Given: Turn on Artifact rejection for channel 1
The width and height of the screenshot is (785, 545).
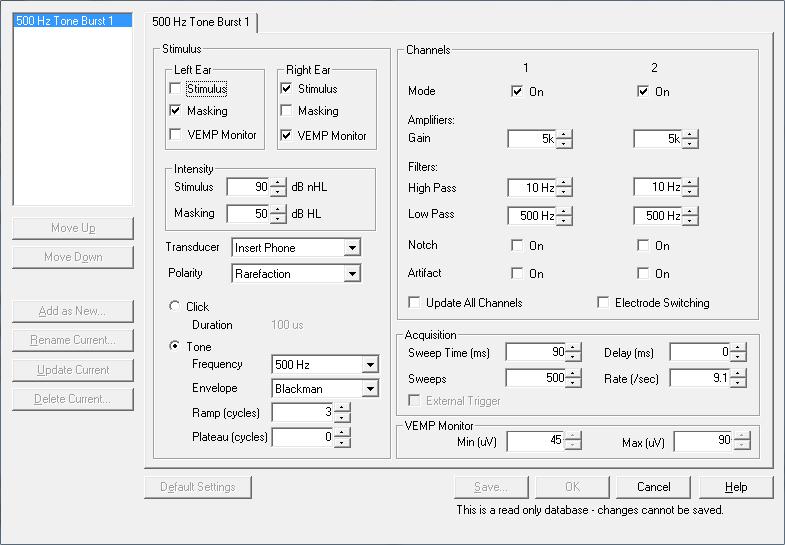Looking at the screenshot, I should (x=517, y=273).
